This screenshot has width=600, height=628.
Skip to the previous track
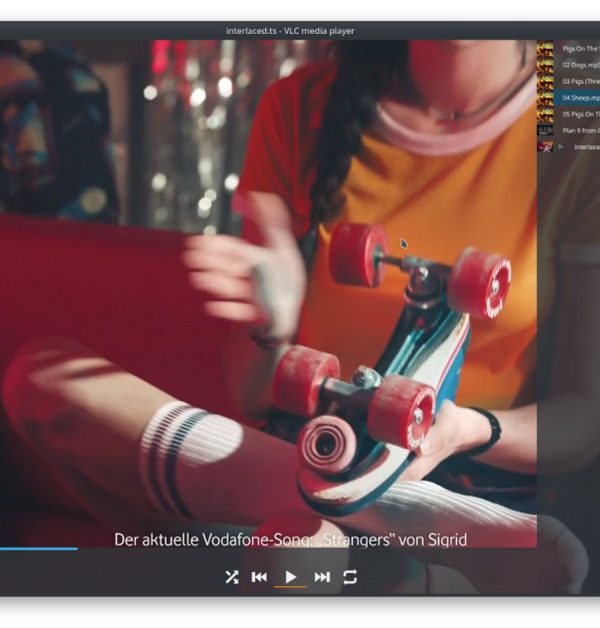(x=259, y=577)
